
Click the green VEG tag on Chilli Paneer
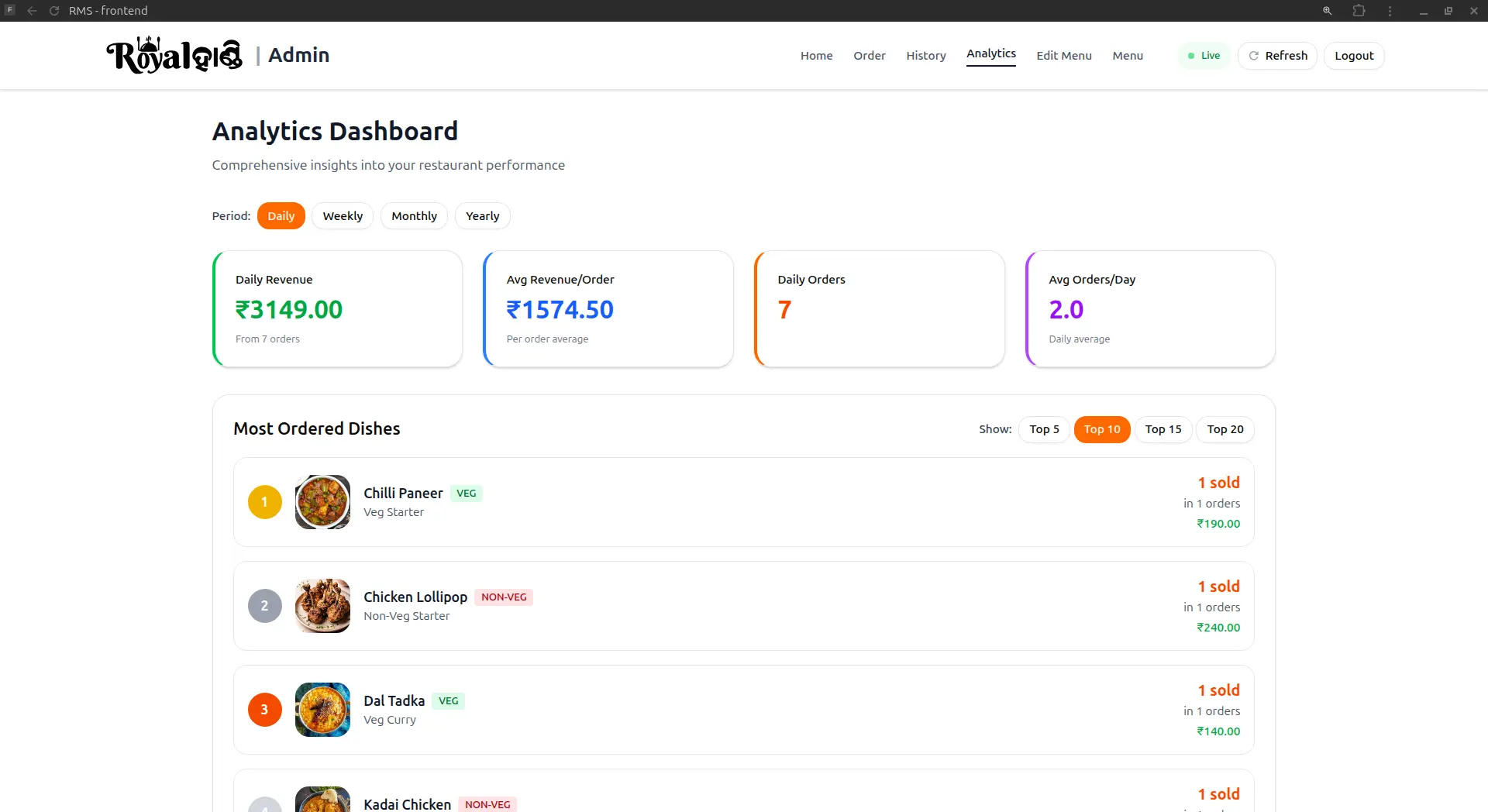point(467,494)
